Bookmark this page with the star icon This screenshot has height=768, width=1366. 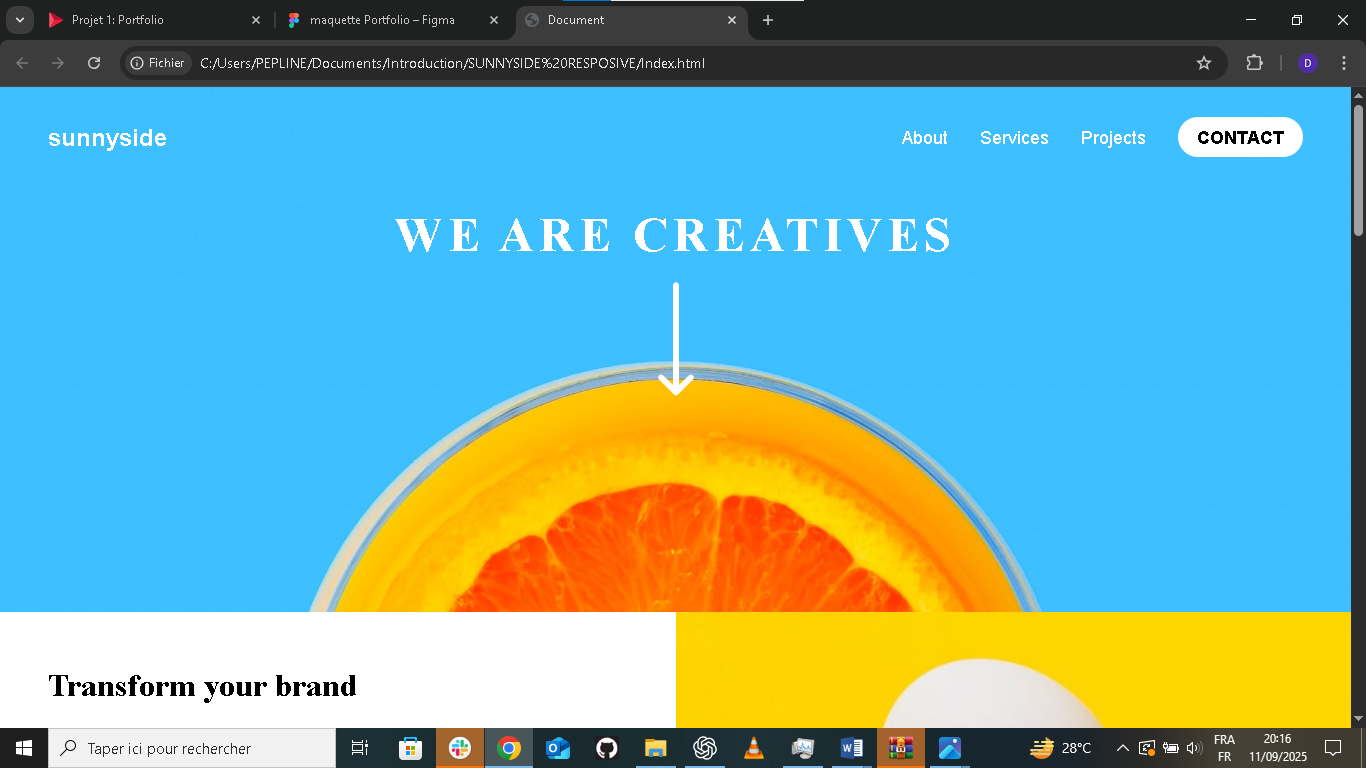point(1204,63)
